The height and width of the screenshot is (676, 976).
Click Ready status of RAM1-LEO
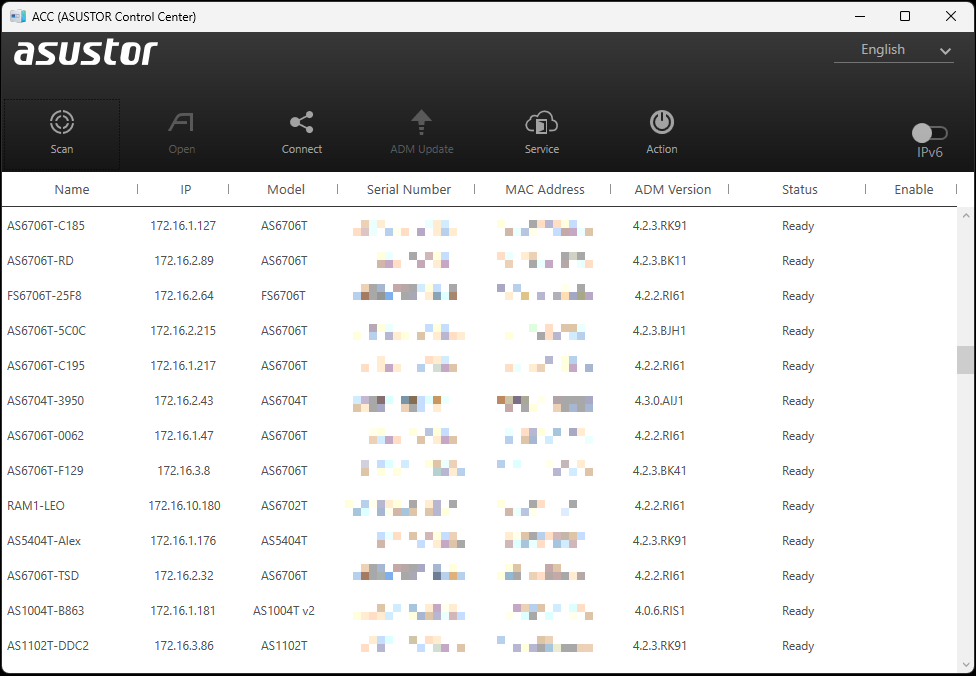click(798, 505)
